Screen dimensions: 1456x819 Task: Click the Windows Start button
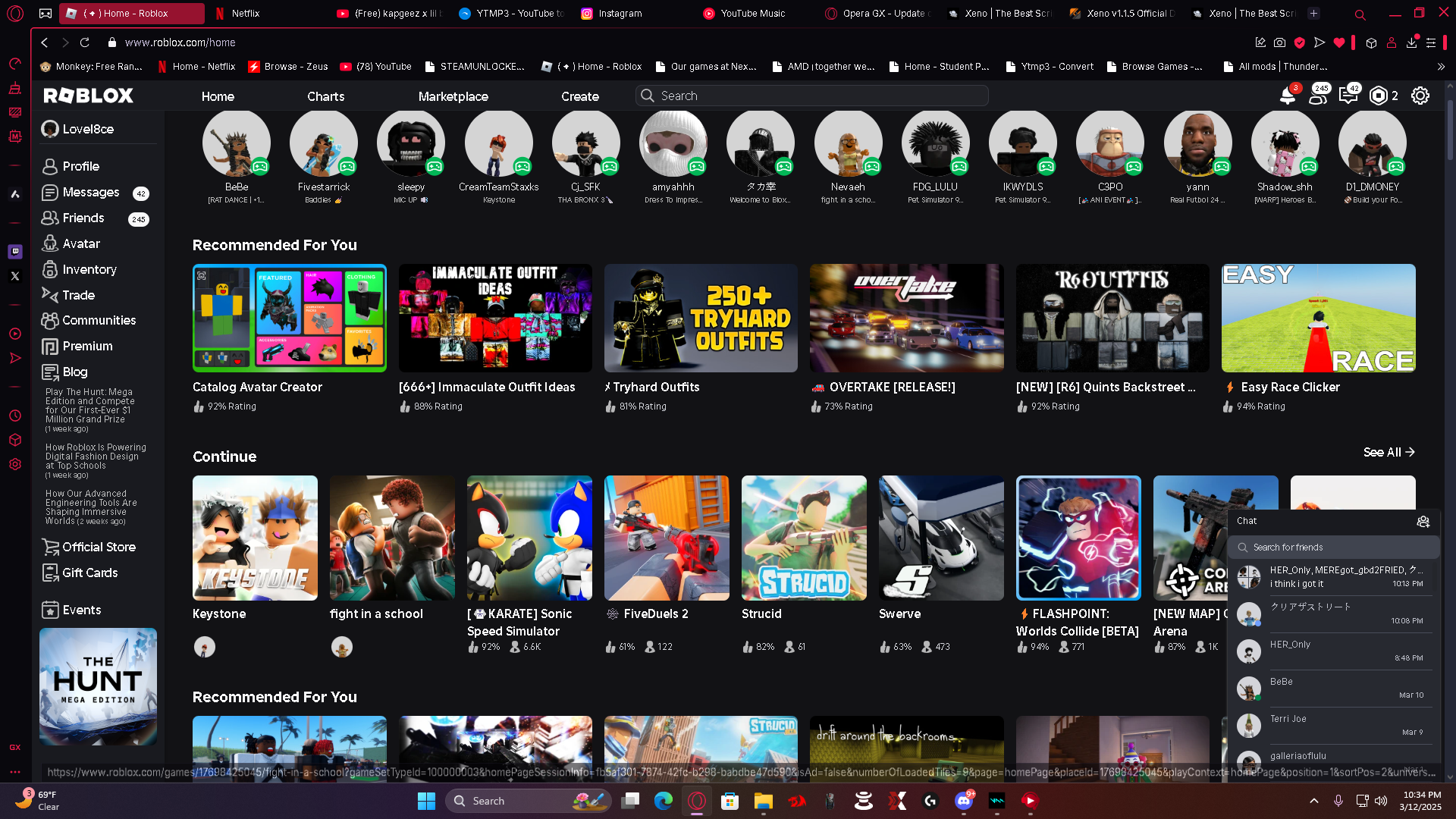[x=426, y=801]
